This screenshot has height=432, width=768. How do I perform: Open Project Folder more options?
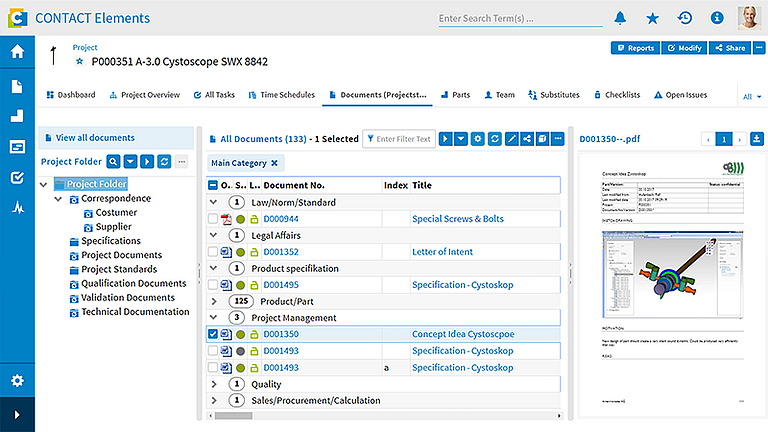coord(182,162)
